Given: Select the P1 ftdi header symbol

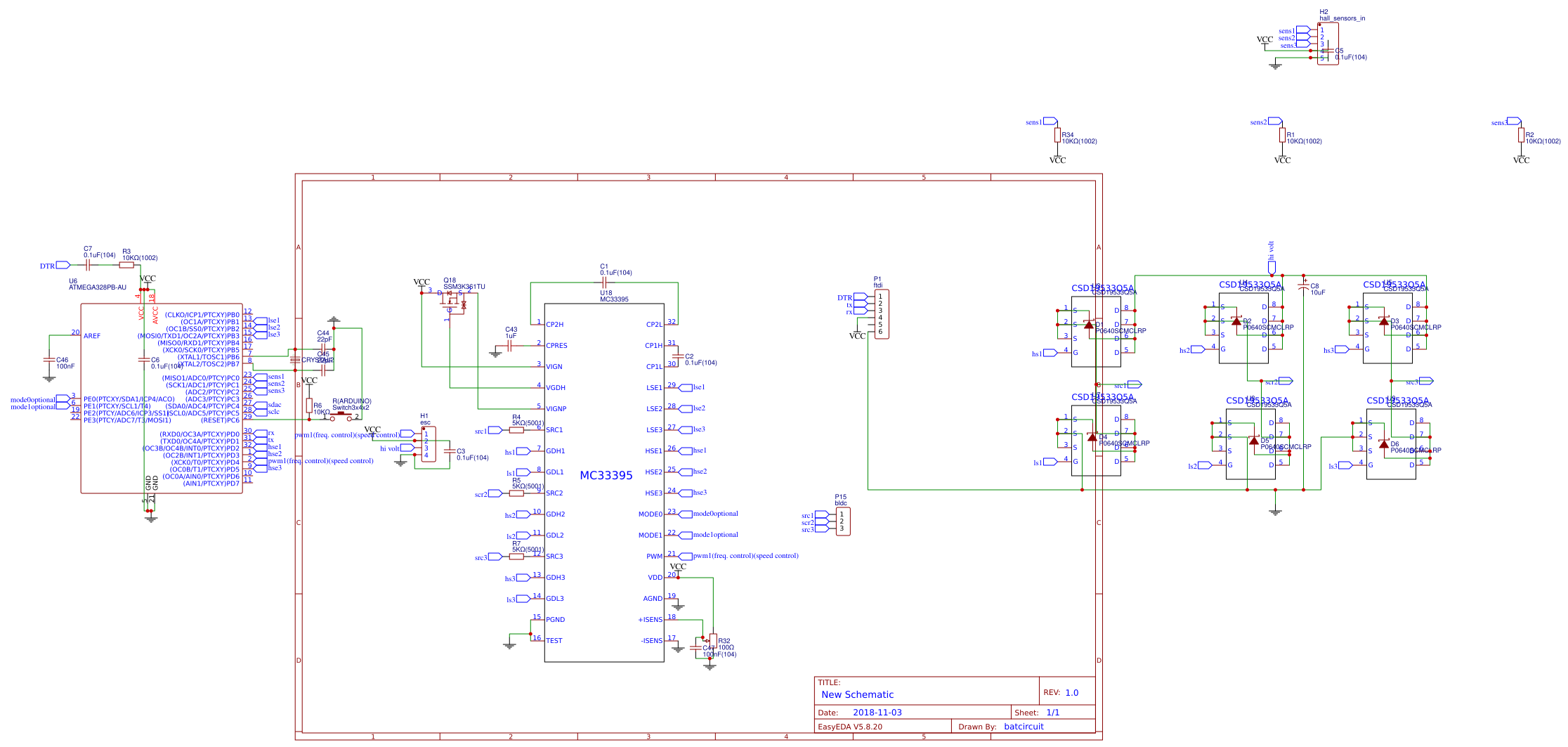Looking at the screenshot, I should point(880,313).
